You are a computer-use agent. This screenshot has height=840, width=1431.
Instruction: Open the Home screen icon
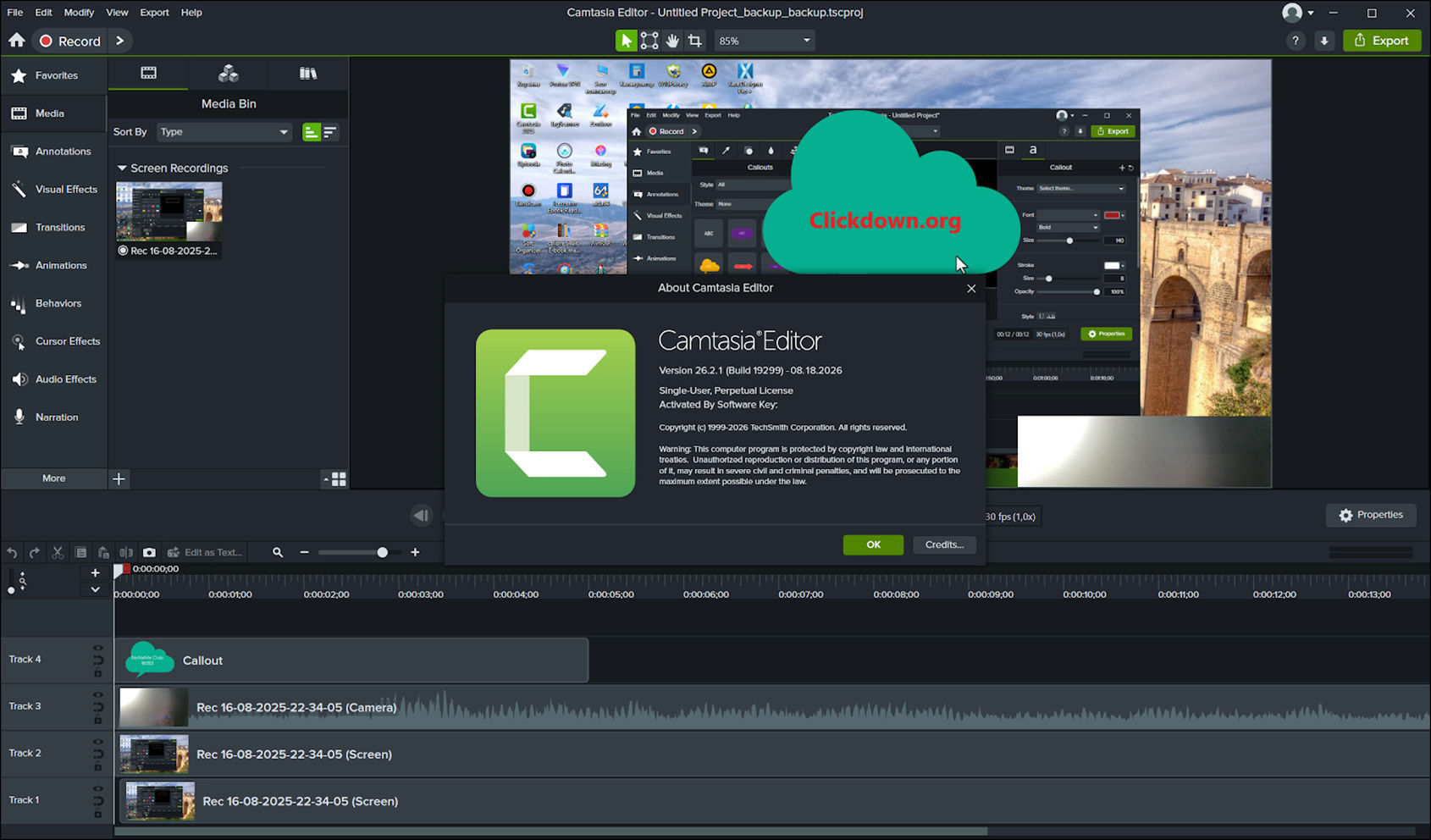[x=17, y=41]
